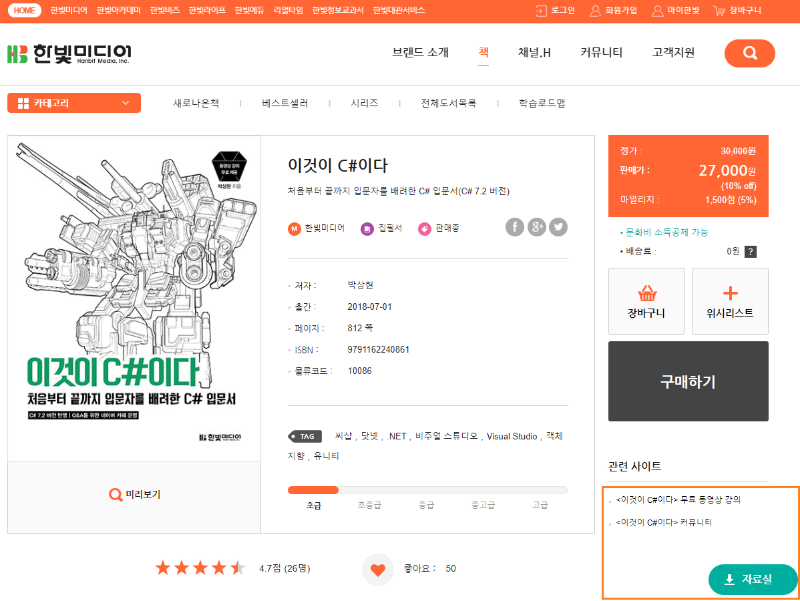
Task: Click the 마이한빛 person icon
Action: pyautogui.click(x=658, y=11)
